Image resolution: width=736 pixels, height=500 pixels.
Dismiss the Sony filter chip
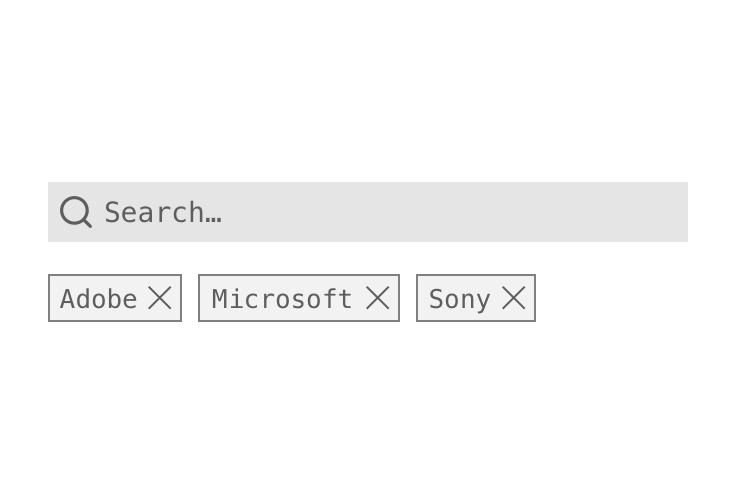514,298
